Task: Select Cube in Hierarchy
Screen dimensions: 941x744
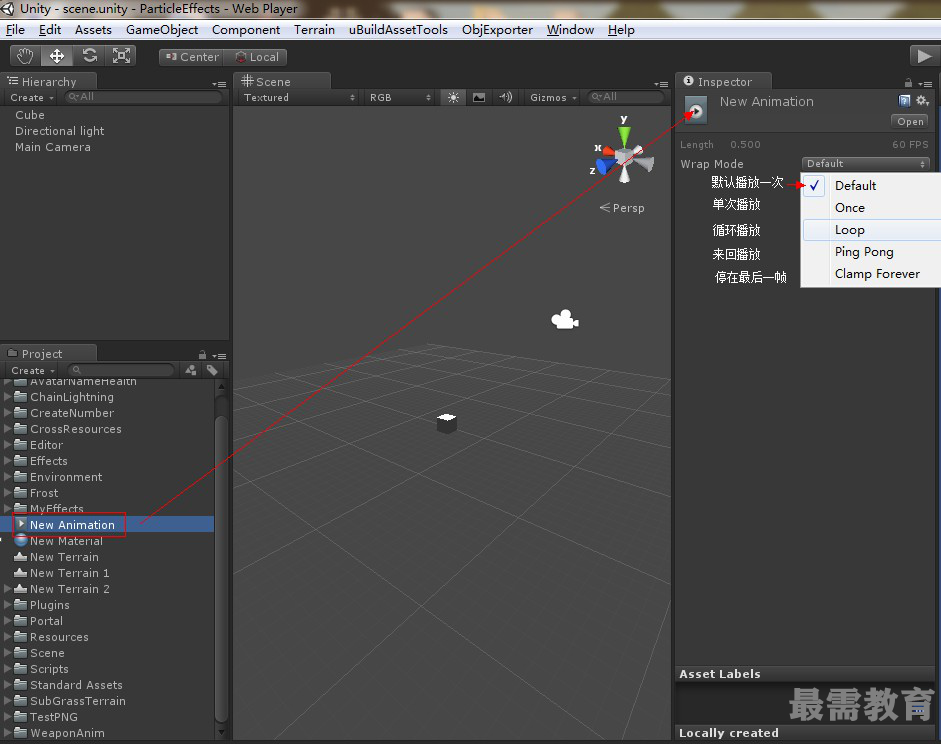Action: [x=29, y=115]
